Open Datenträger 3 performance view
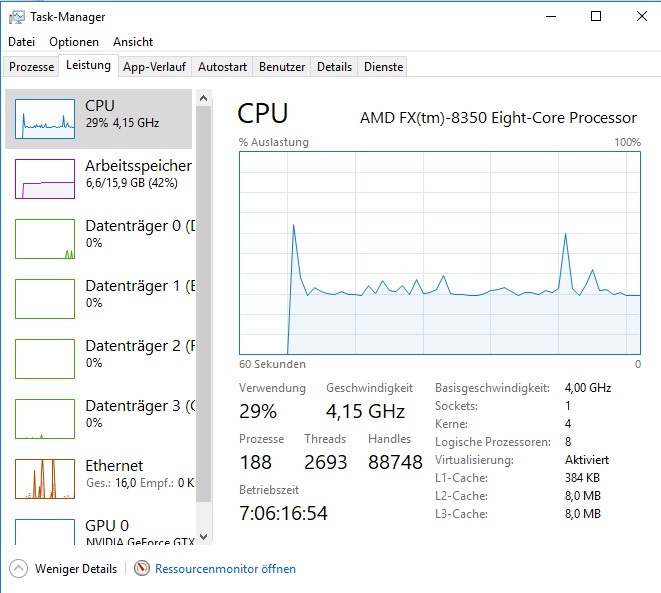 click(x=45, y=419)
